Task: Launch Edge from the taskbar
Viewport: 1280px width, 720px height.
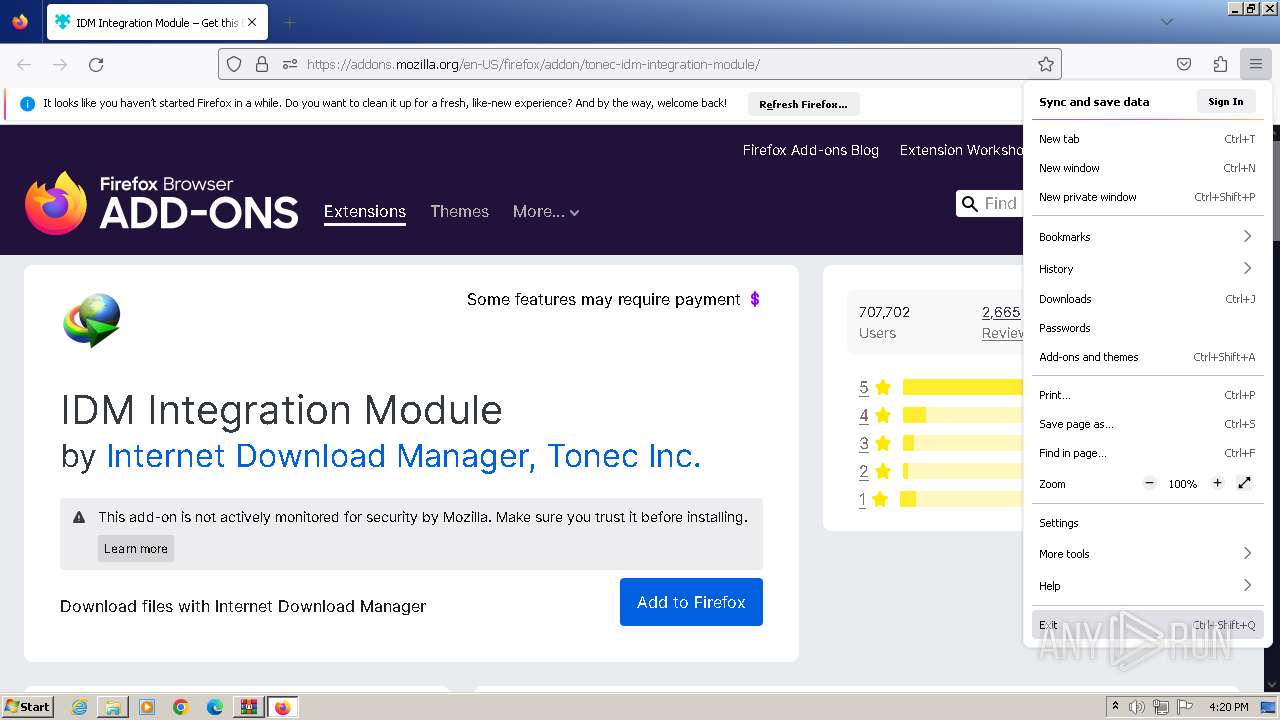Action: 215,707
